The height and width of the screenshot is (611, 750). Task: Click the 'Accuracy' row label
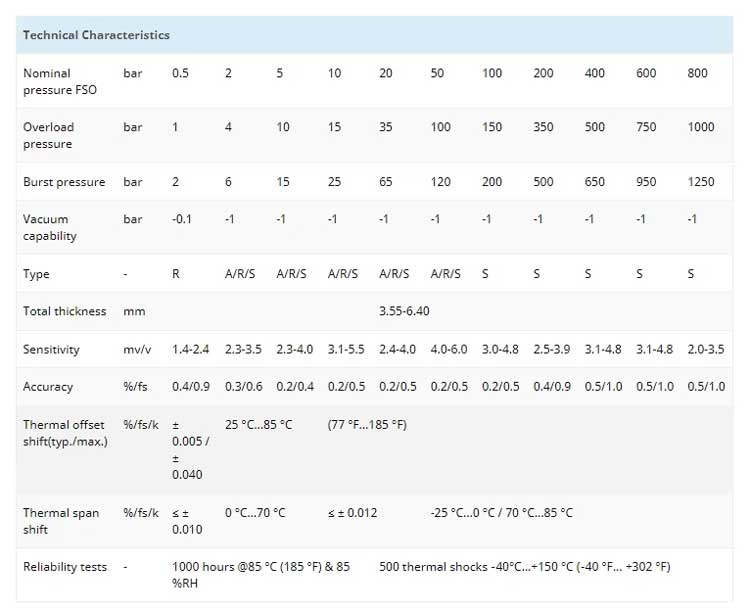coord(48,387)
